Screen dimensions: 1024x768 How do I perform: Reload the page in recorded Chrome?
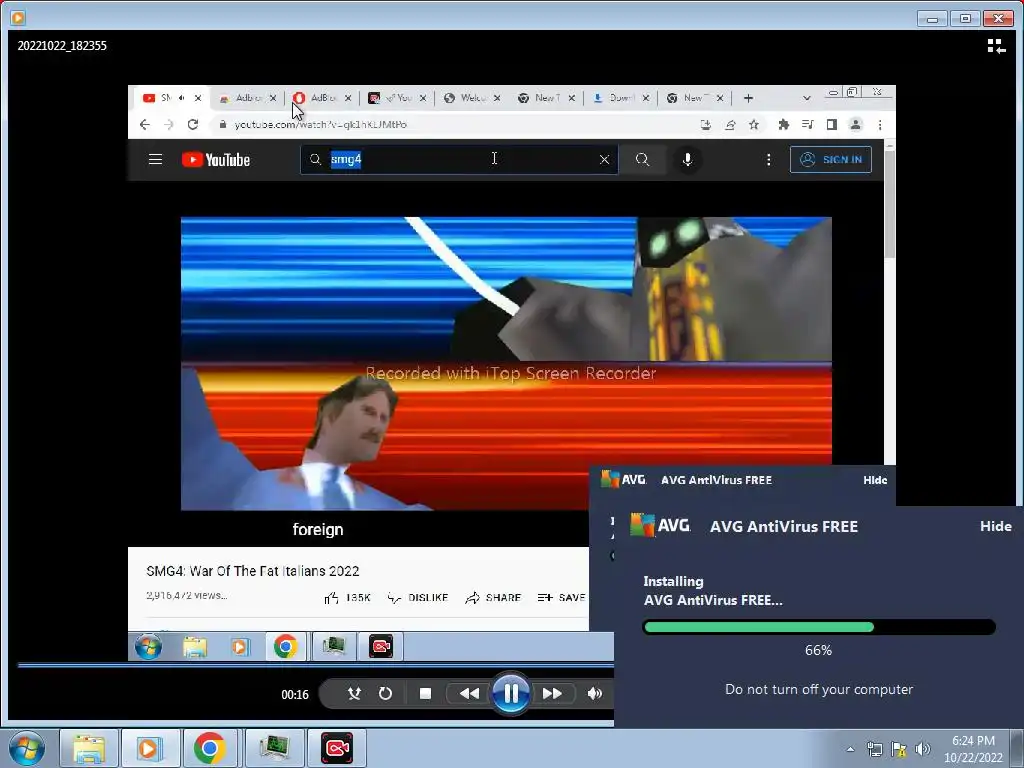(193, 124)
